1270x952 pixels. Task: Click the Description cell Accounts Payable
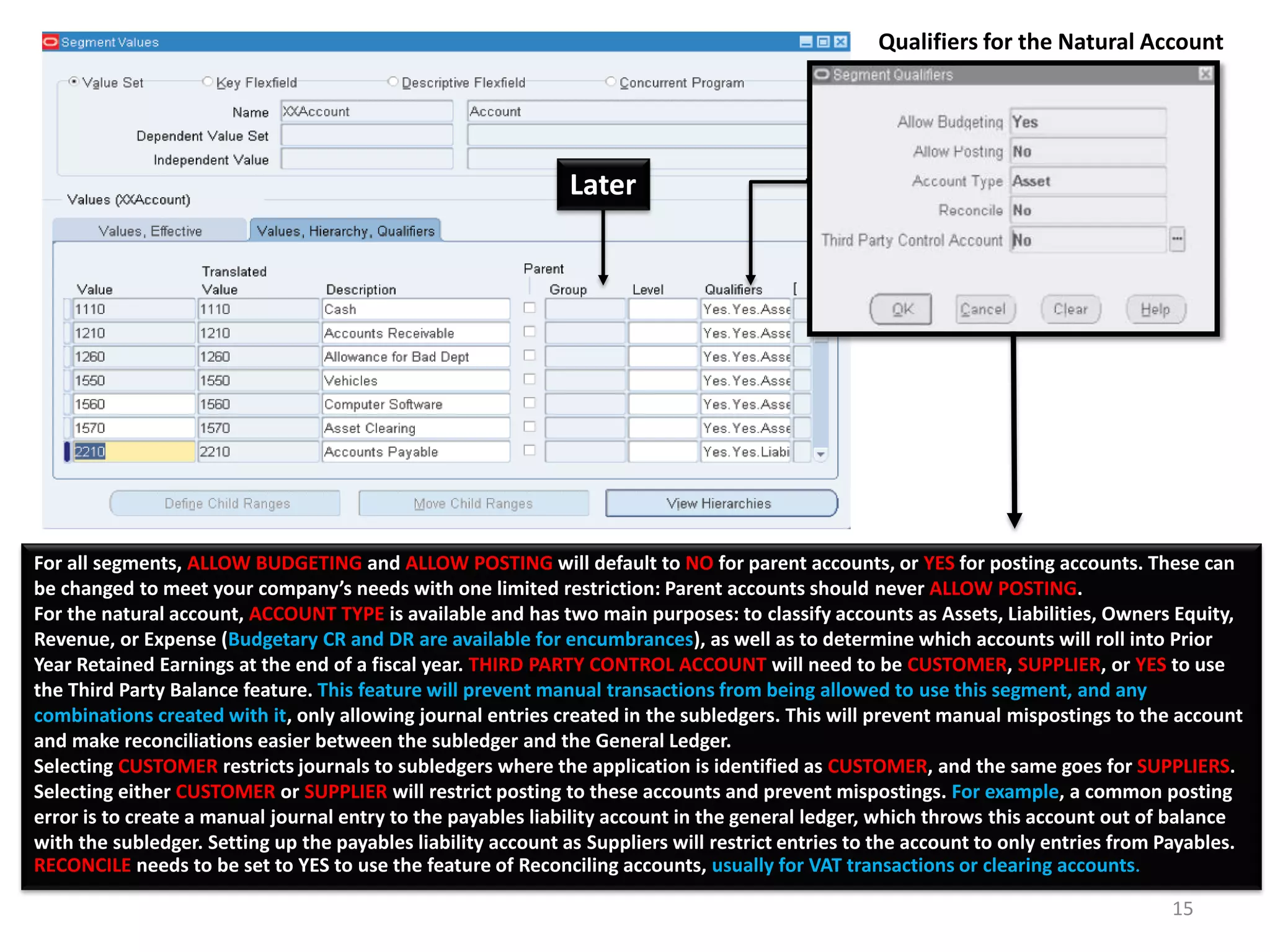(415, 451)
